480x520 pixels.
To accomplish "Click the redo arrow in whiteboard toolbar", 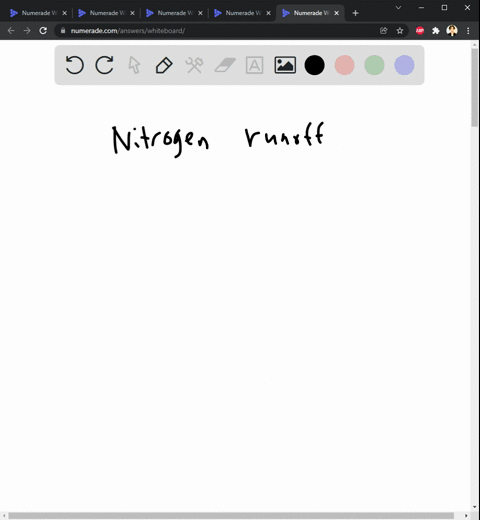I will tap(104, 65).
